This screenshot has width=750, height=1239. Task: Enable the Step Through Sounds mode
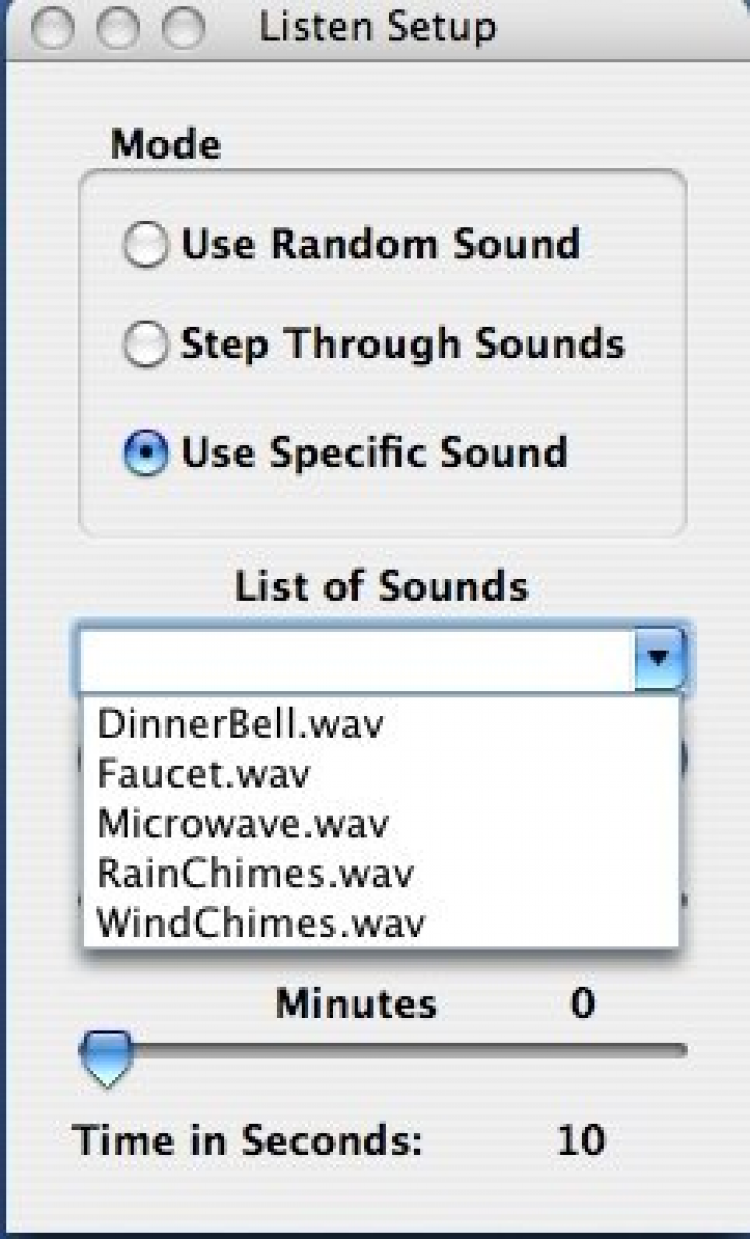pos(146,346)
